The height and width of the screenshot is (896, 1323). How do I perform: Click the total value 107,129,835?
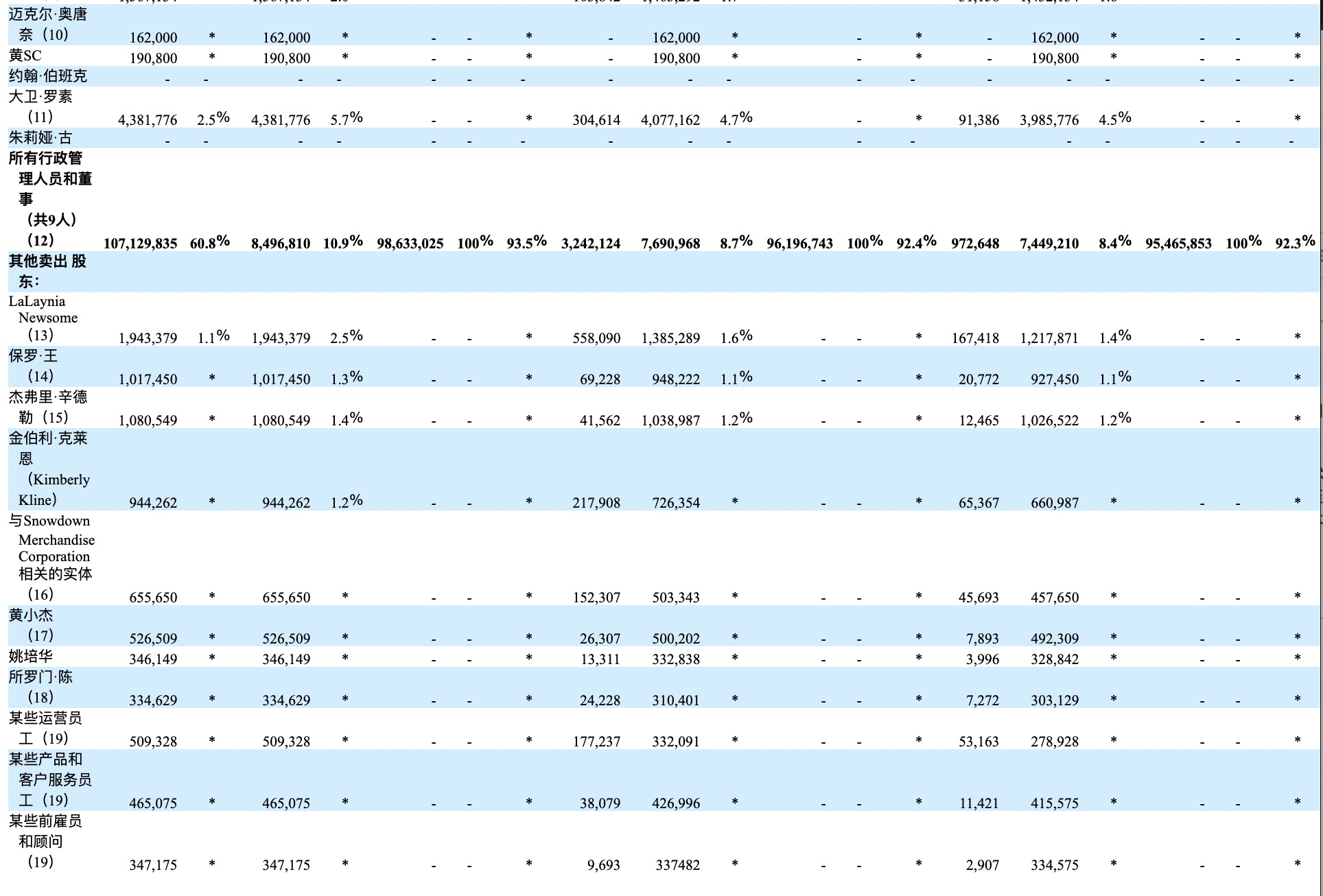coord(140,244)
